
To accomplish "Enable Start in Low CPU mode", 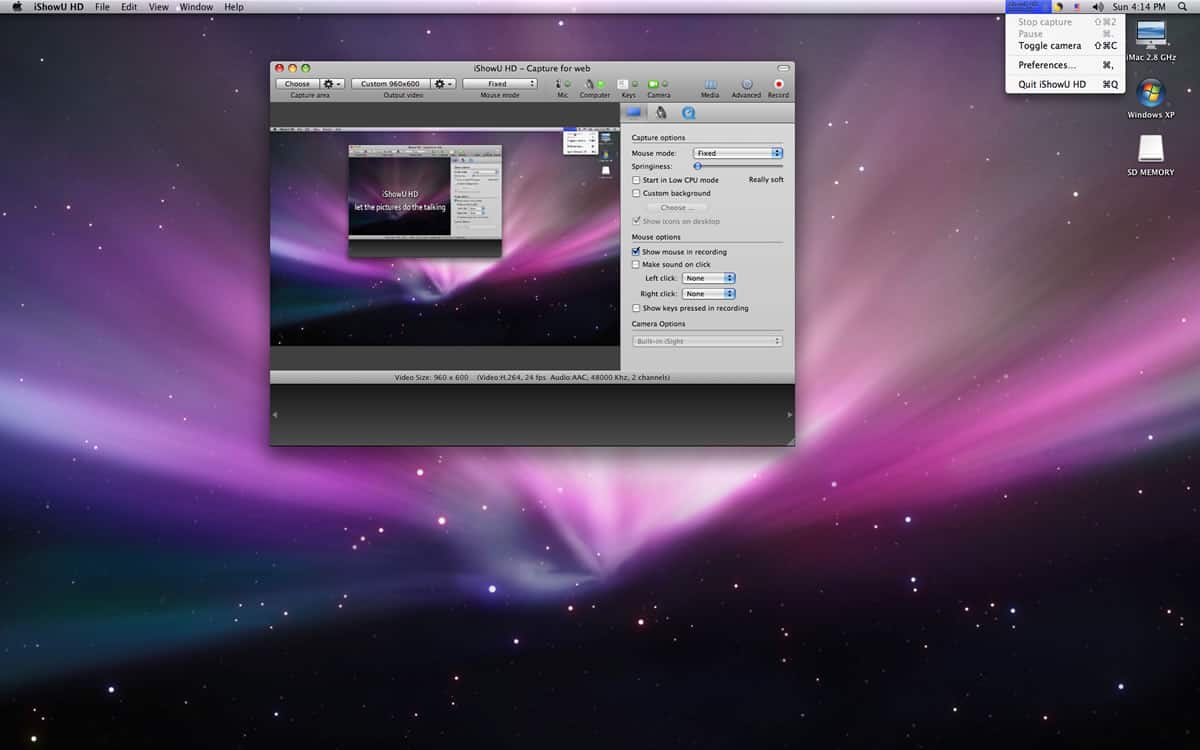I will coord(636,180).
